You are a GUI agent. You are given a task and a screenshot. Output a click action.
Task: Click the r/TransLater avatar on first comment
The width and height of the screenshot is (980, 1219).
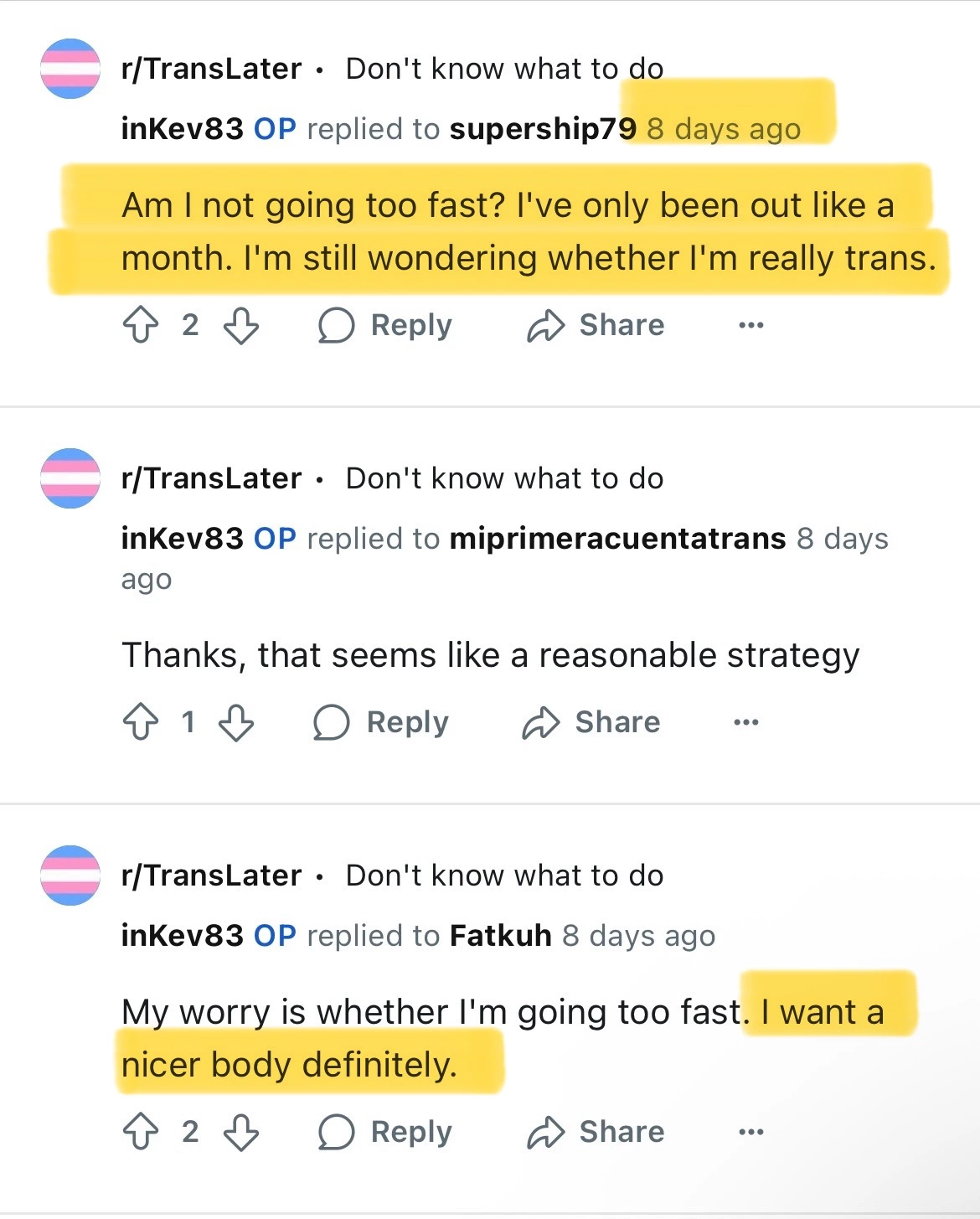(70, 69)
